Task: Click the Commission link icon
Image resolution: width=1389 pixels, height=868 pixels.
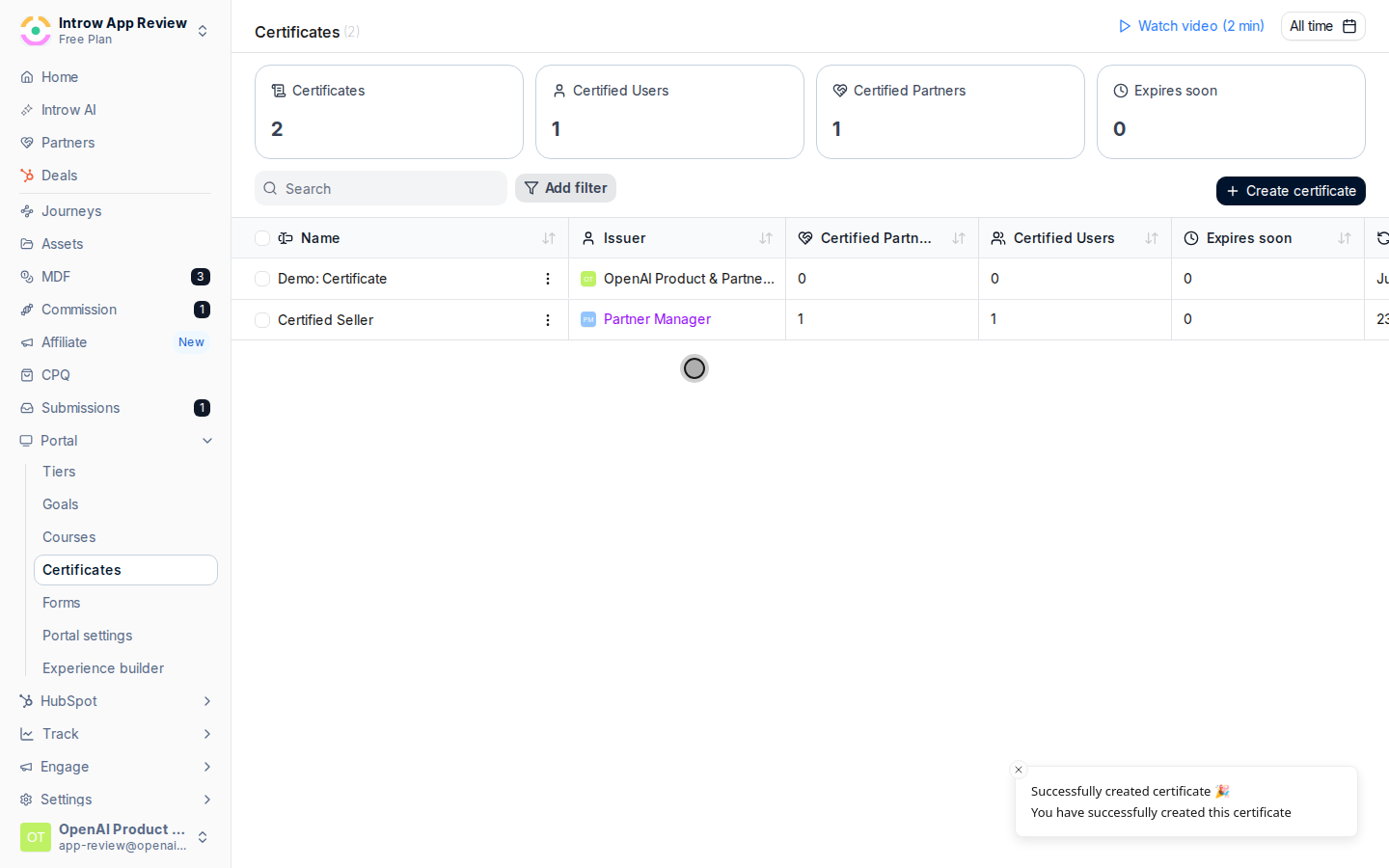Action: pyautogui.click(x=27, y=310)
